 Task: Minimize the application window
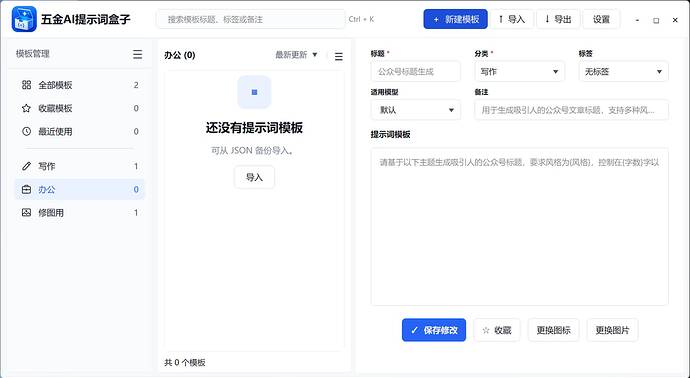(x=637, y=20)
